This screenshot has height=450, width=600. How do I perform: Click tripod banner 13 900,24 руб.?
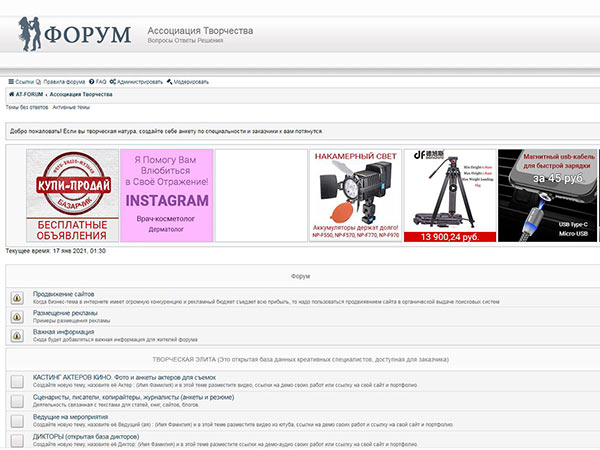[450, 196]
